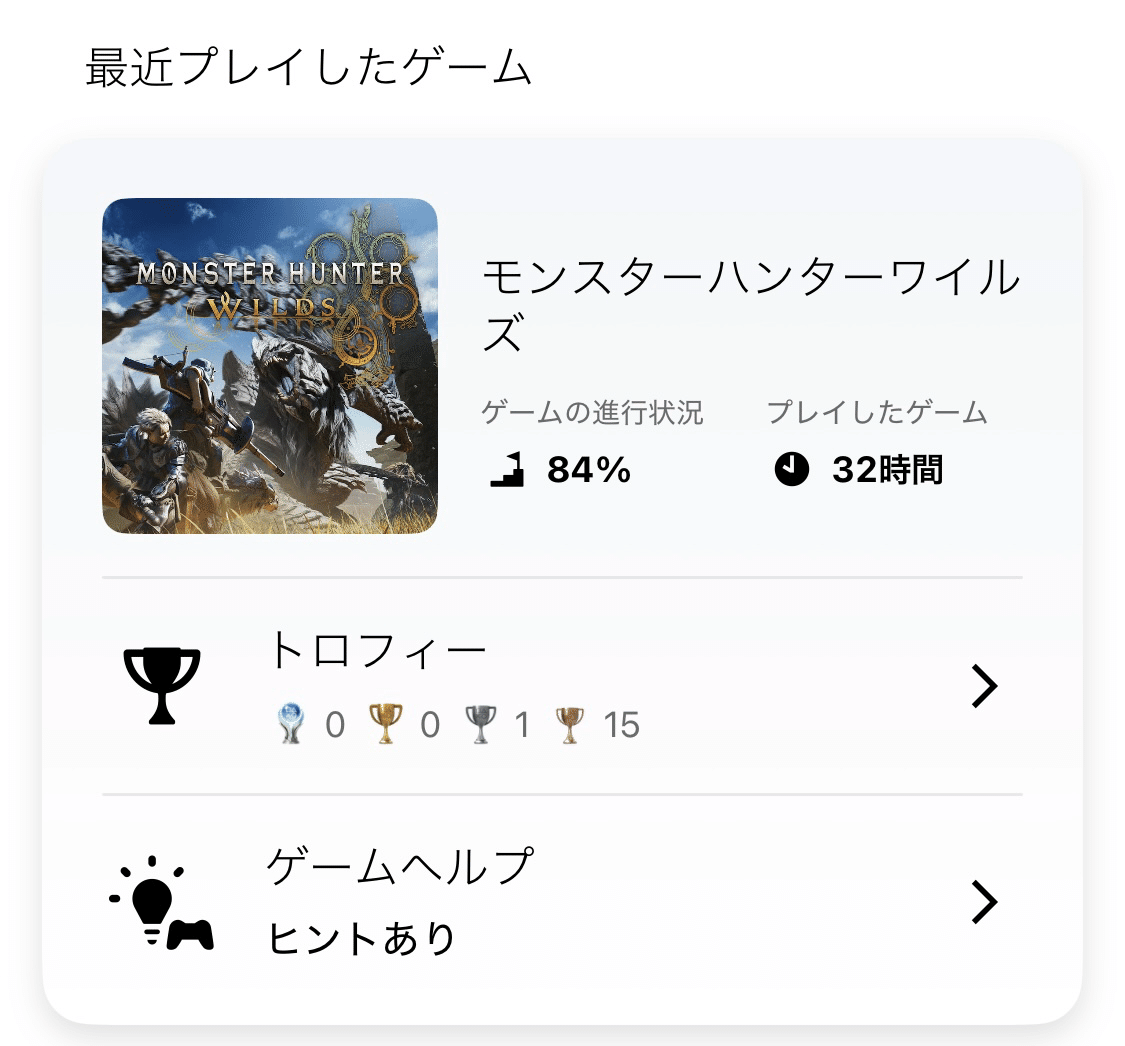
Task: Select the large trophy icon in the trophies row
Action: [x=160, y=683]
